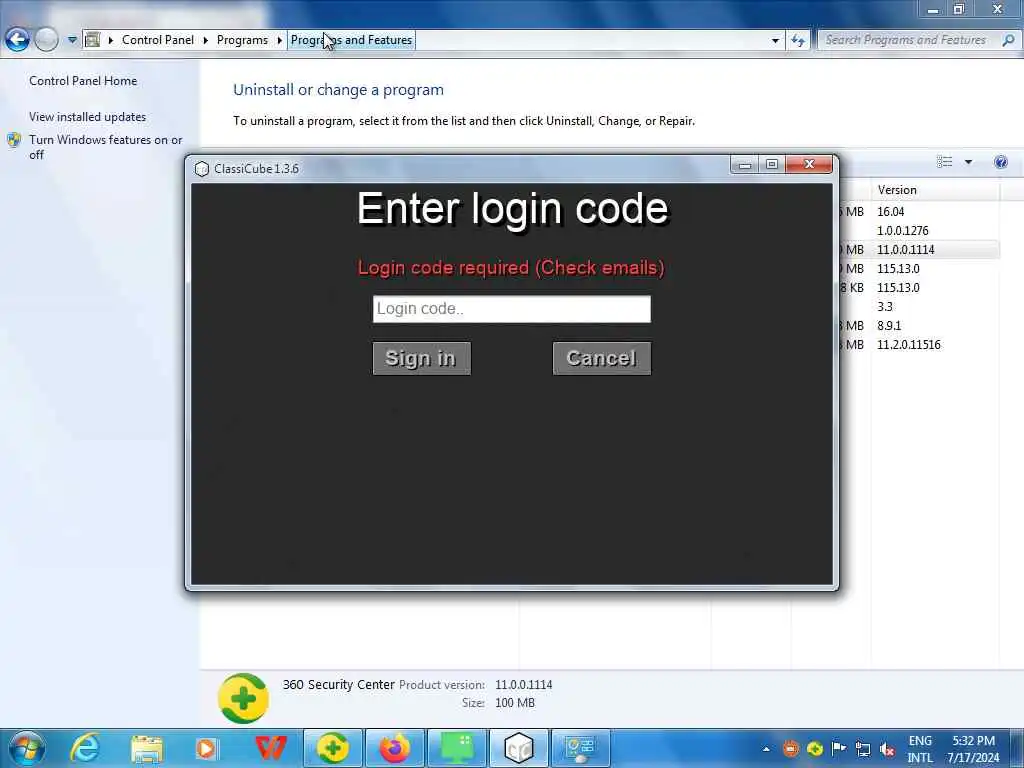This screenshot has width=1024, height=768.
Task: Click the Explorer forward arrow button
Action: (46, 40)
